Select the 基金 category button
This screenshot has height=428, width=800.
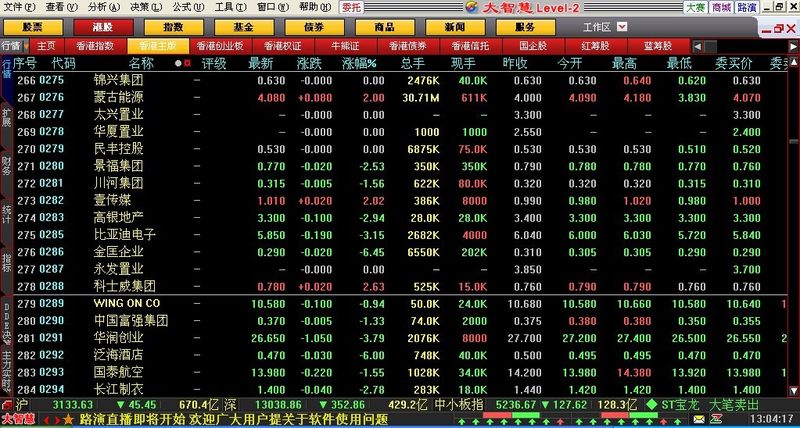pyautogui.click(x=244, y=27)
